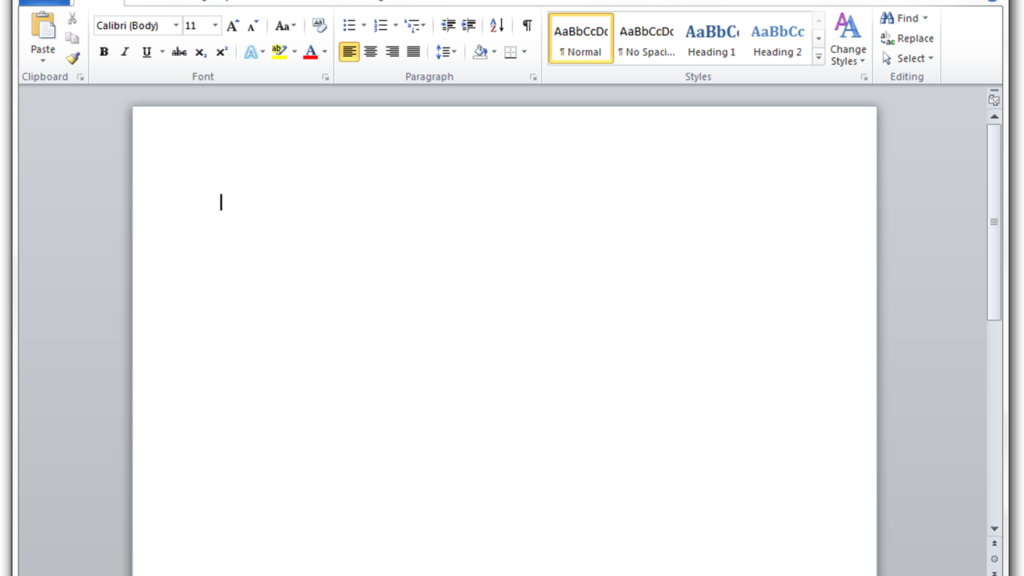The height and width of the screenshot is (576, 1024).
Task: Toggle Italic formatting
Action: [x=124, y=50]
